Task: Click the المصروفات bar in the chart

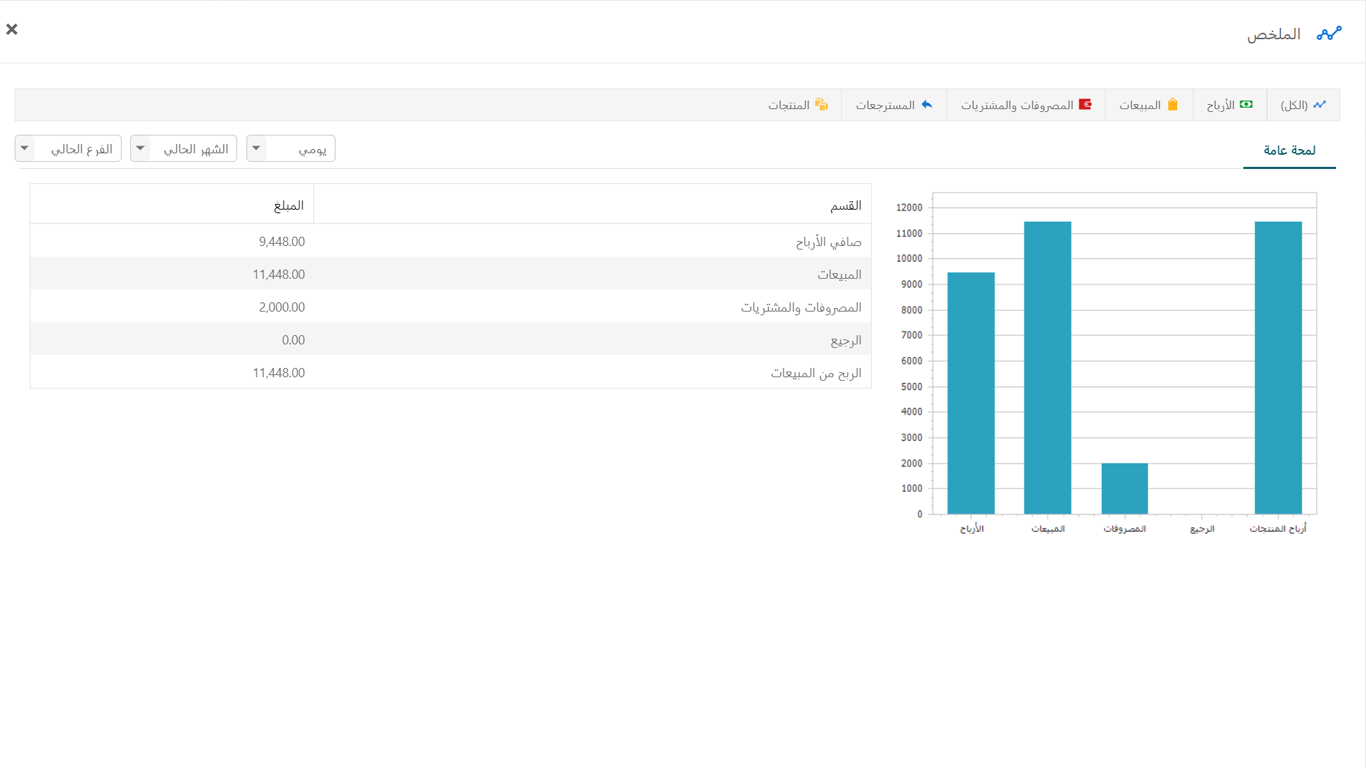Action: (x=1124, y=488)
